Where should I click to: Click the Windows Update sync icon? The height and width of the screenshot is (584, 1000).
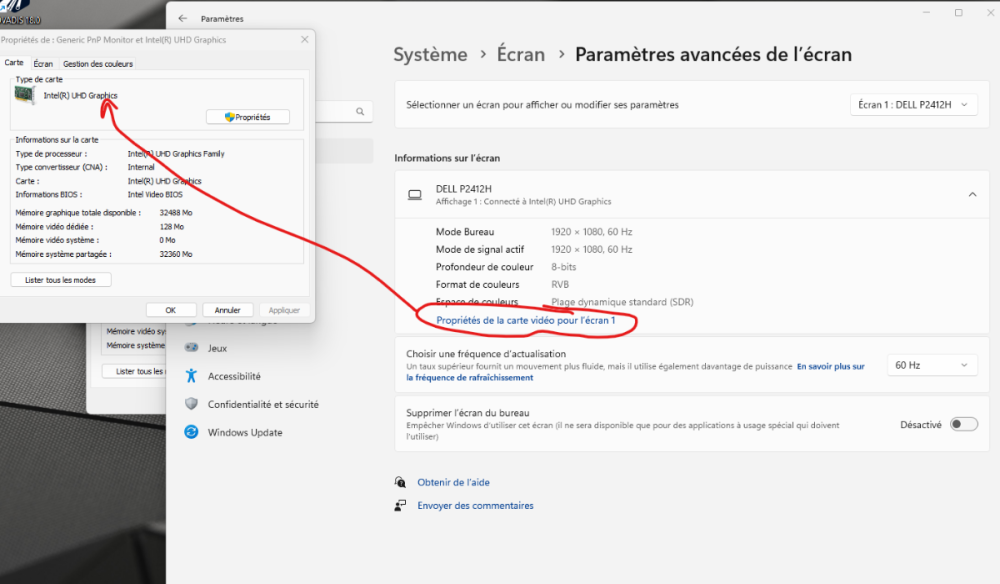click(x=191, y=432)
